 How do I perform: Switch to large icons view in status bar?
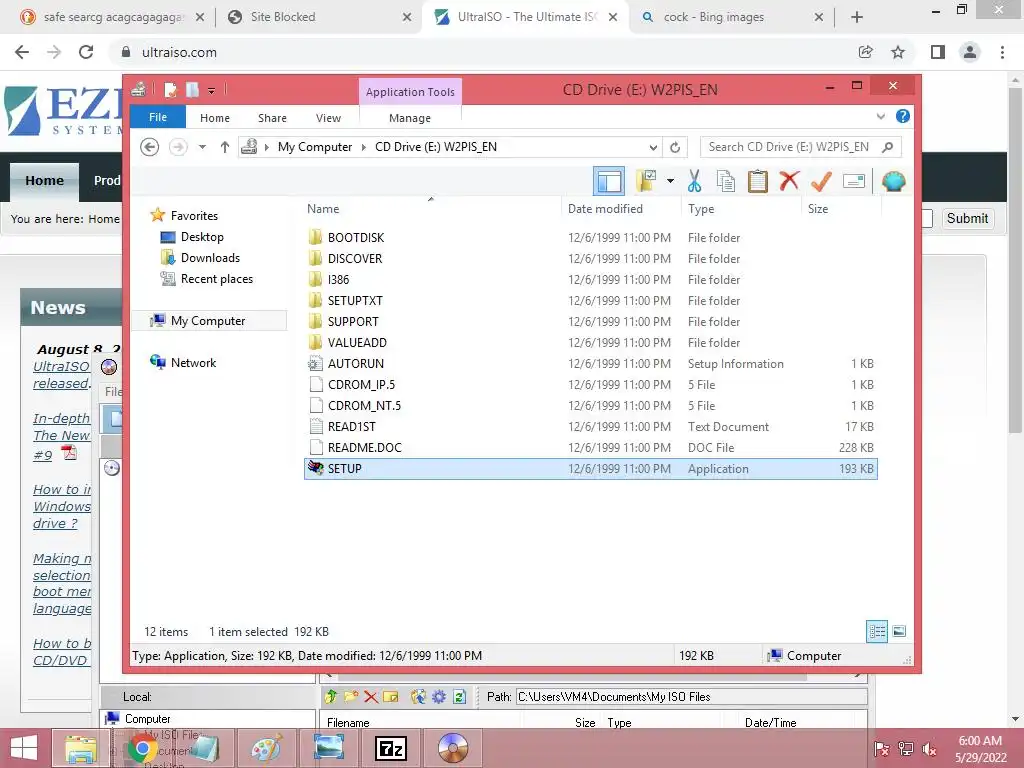899,631
